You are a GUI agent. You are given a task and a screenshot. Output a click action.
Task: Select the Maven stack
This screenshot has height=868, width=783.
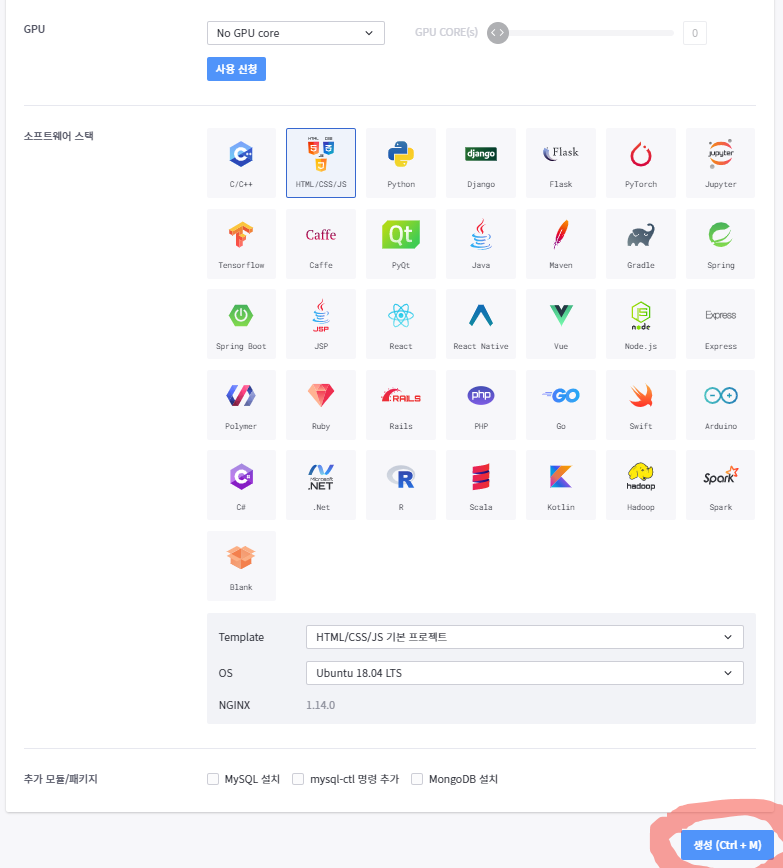coord(561,244)
